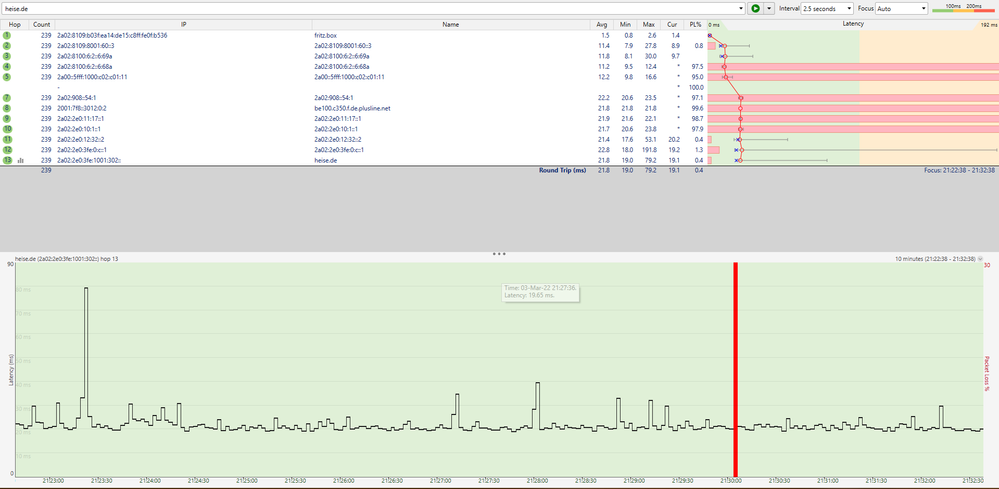Select hop 1 green circle icon
Viewport: 999px width, 489px height.
[x=7, y=36]
